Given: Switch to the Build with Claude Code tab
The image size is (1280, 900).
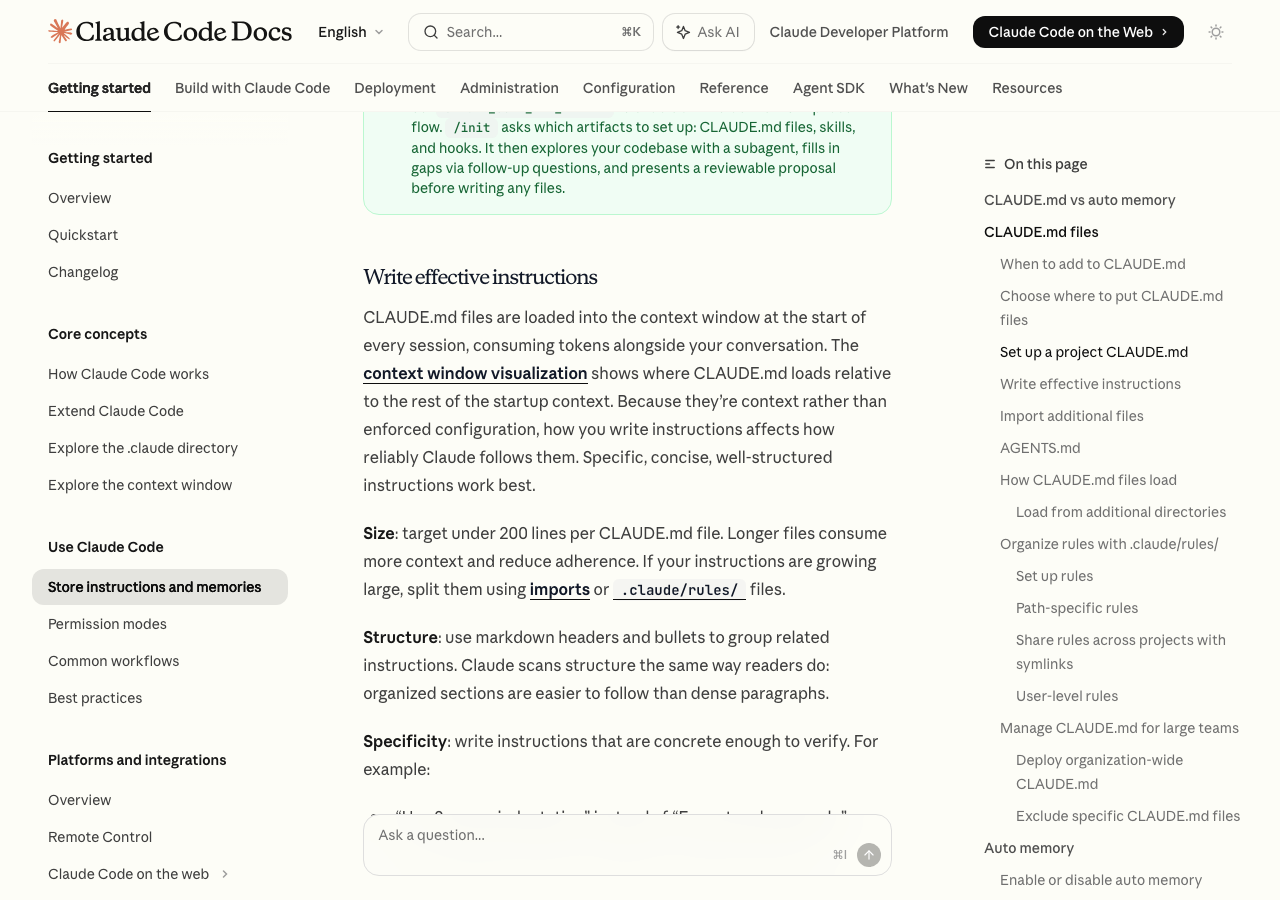Looking at the screenshot, I should [252, 88].
